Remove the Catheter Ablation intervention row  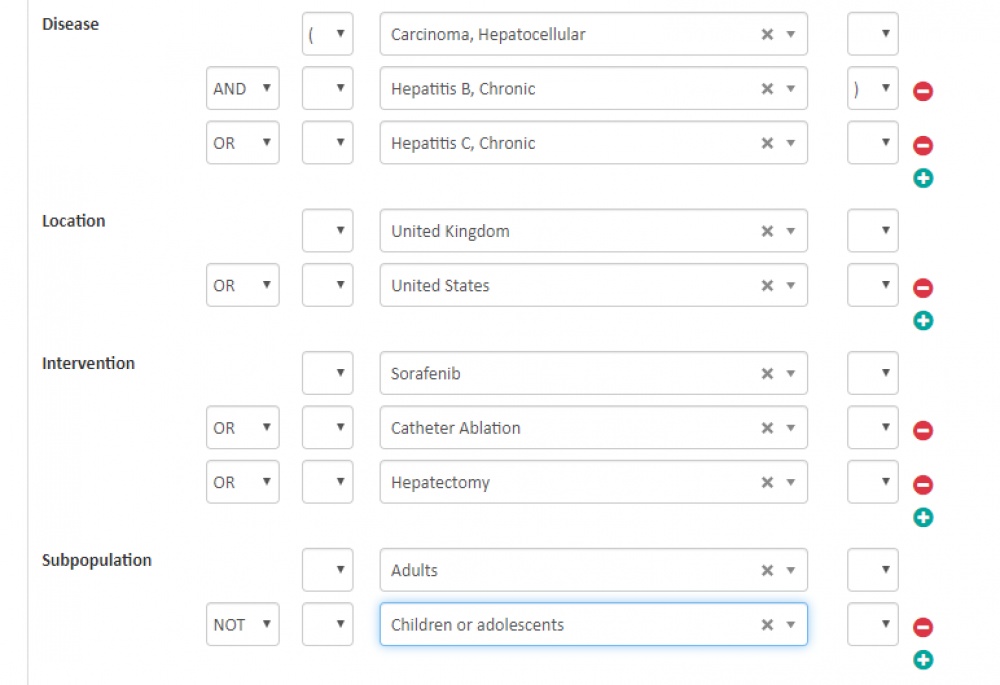[x=923, y=431]
